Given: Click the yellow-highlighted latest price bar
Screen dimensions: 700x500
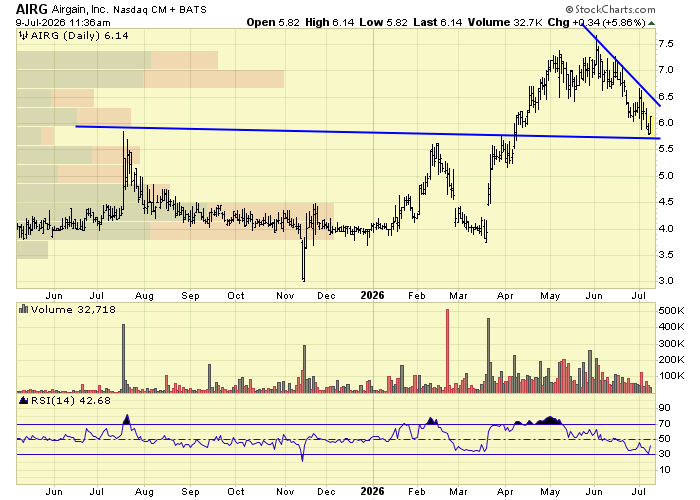Looking at the screenshot, I should tap(650, 125).
